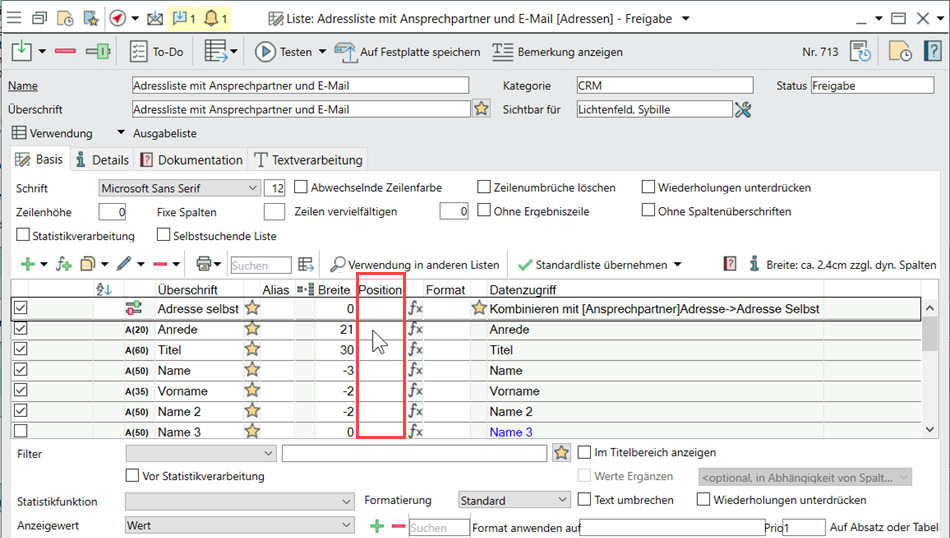Check the Name 3 row checkbox

coord(21,432)
